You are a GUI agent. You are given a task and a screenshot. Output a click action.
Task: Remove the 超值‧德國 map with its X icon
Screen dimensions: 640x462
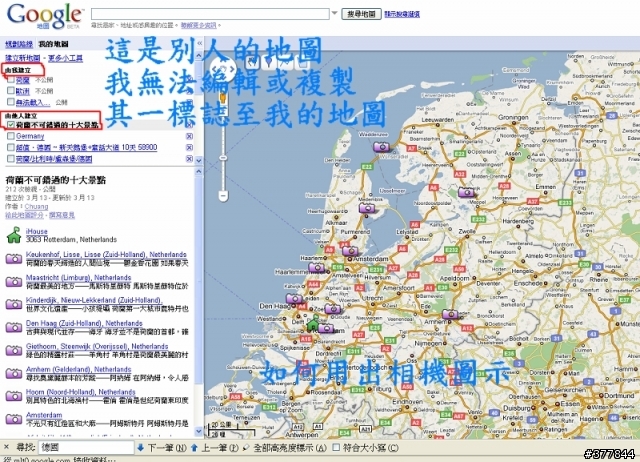[x=189, y=147]
